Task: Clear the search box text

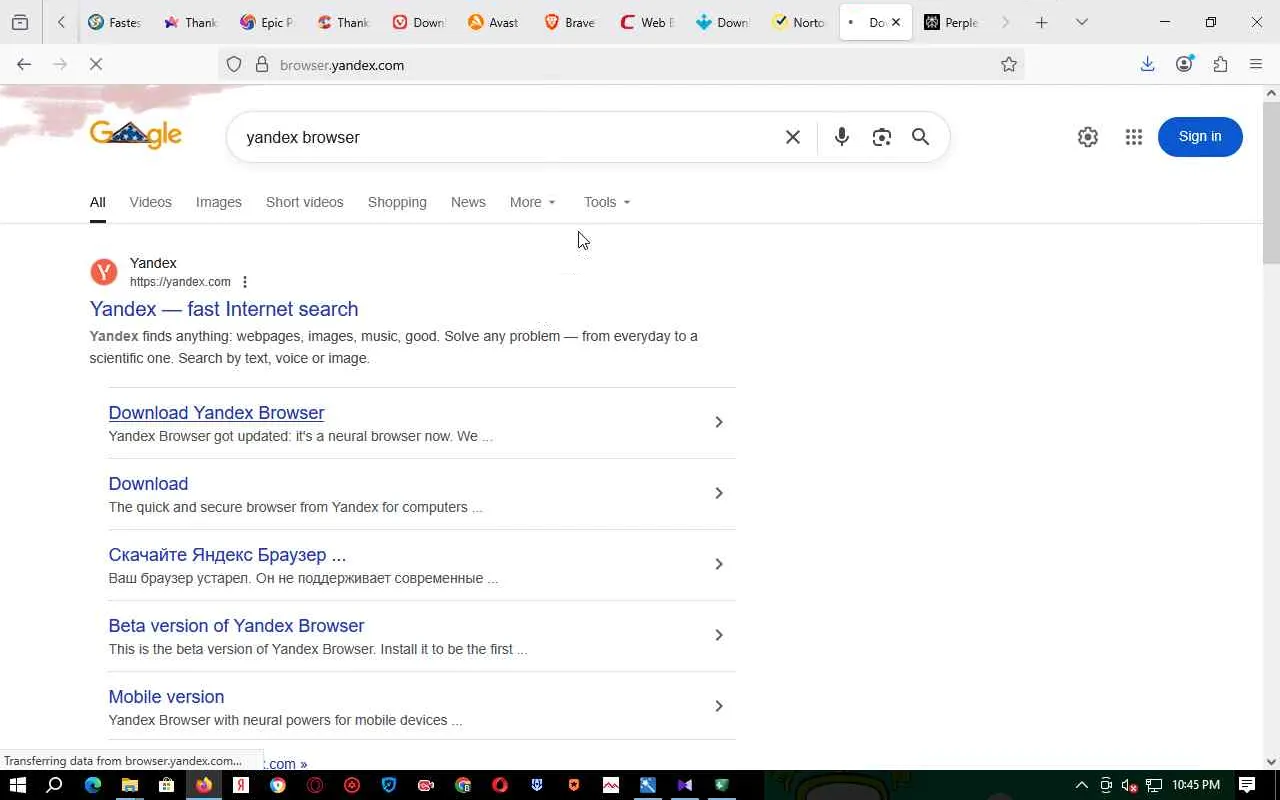Action: point(793,137)
